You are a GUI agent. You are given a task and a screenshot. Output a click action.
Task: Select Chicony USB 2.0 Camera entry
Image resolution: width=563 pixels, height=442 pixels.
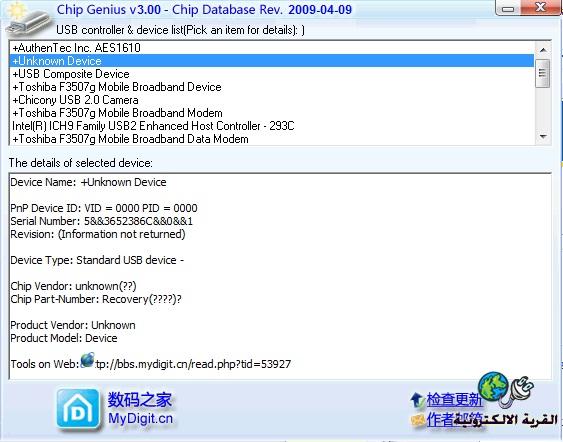coord(271,99)
